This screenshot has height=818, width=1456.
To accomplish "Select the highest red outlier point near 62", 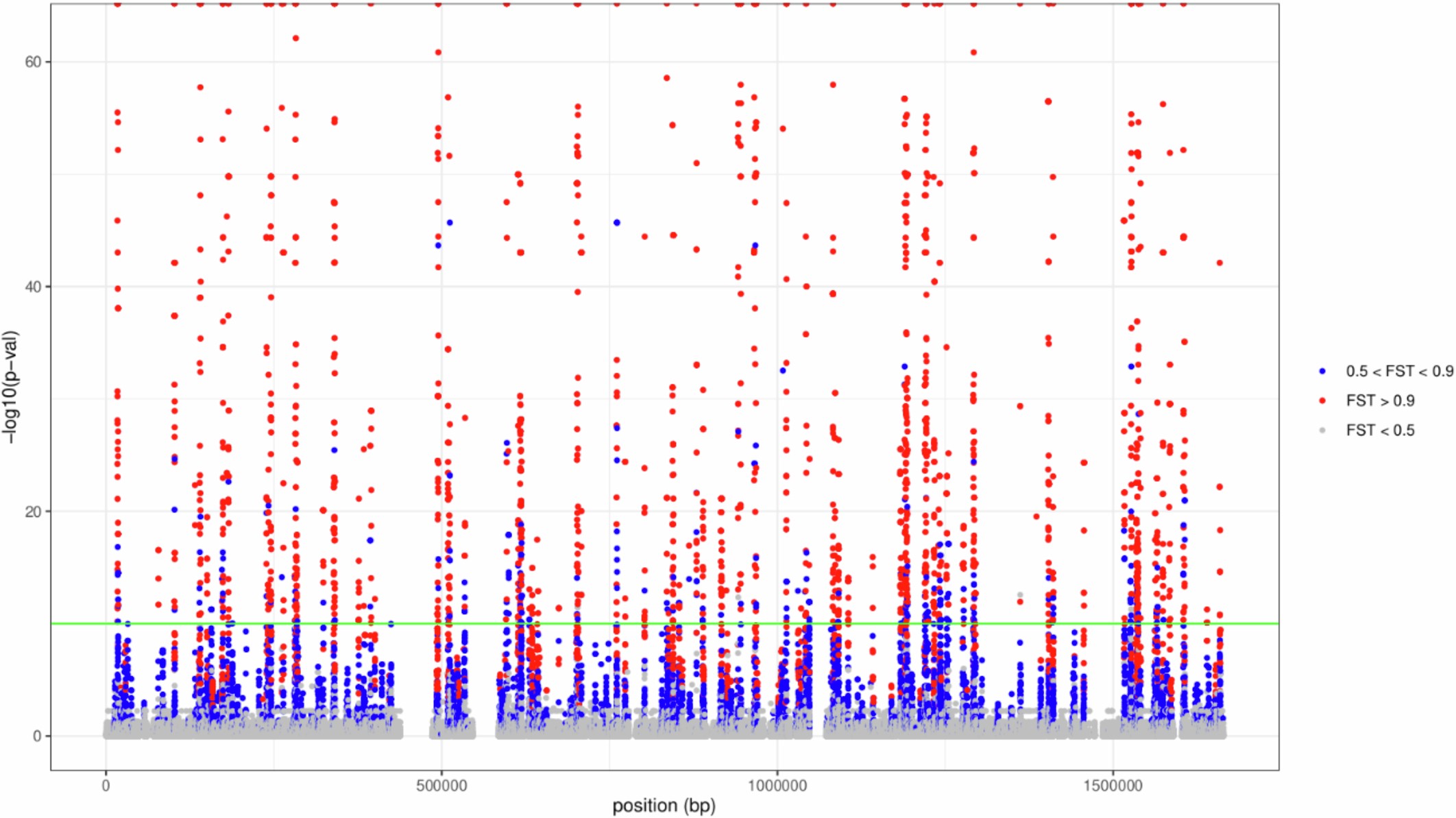I will (x=297, y=40).
